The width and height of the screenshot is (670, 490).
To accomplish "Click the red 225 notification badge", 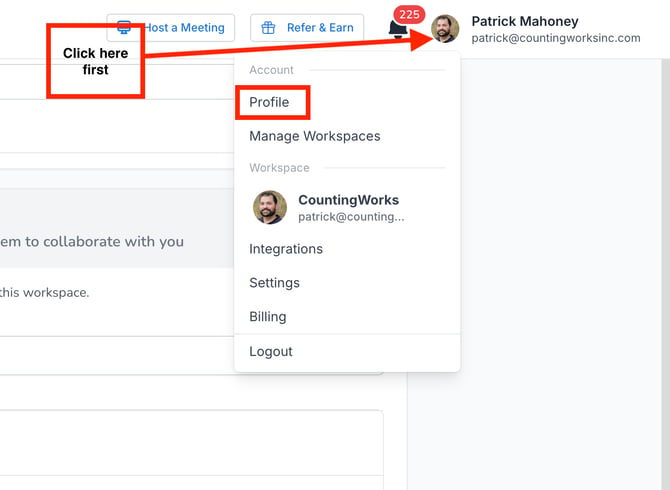I will click(x=409, y=15).
